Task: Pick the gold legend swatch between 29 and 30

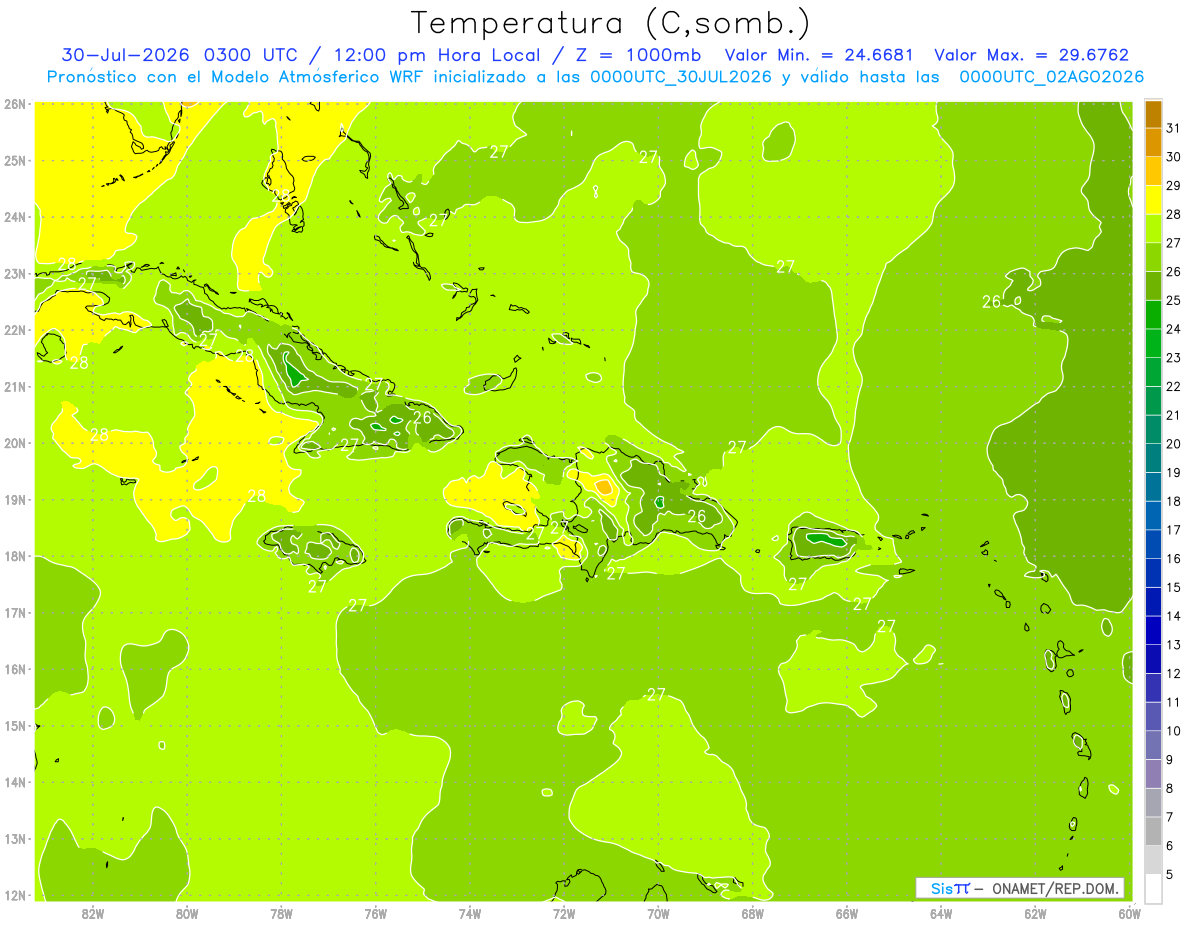Action: click(1153, 171)
